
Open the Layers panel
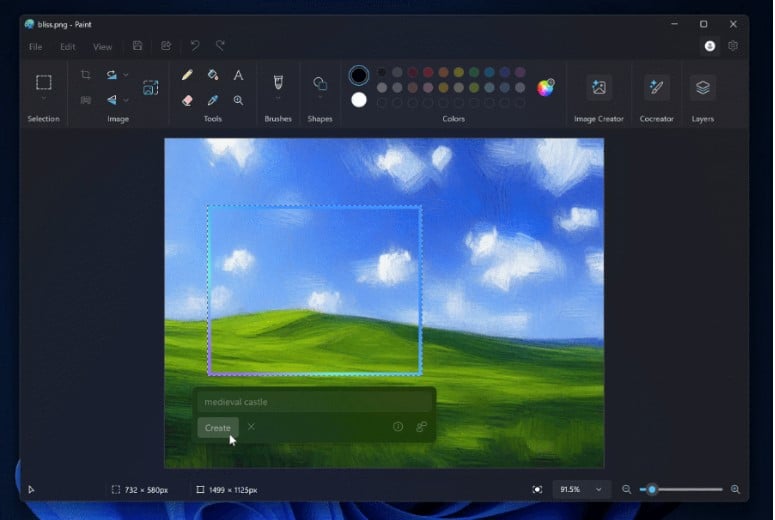tap(702, 87)
